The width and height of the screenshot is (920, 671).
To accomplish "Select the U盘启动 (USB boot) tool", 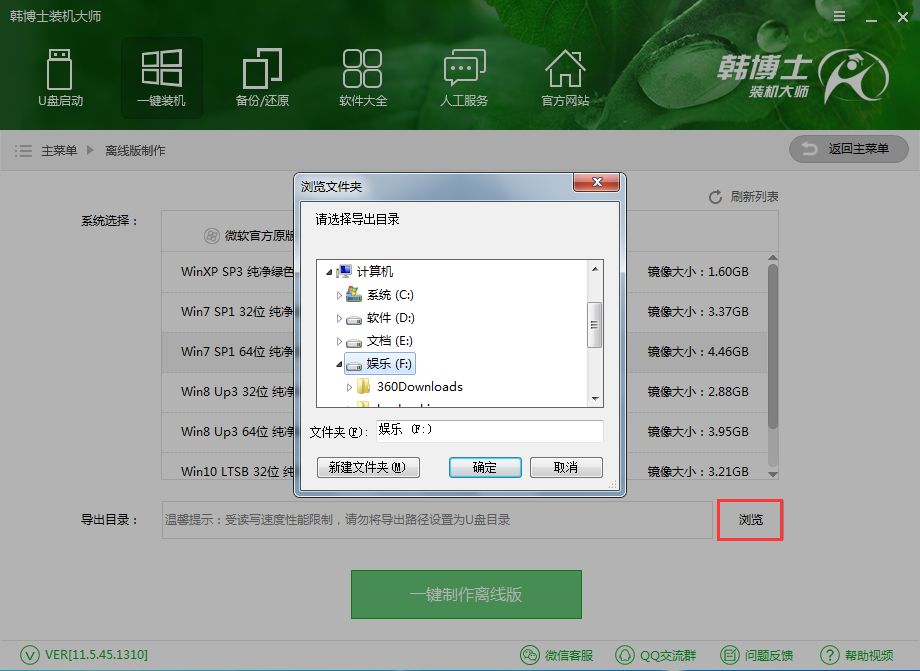I will pos(60,78).
